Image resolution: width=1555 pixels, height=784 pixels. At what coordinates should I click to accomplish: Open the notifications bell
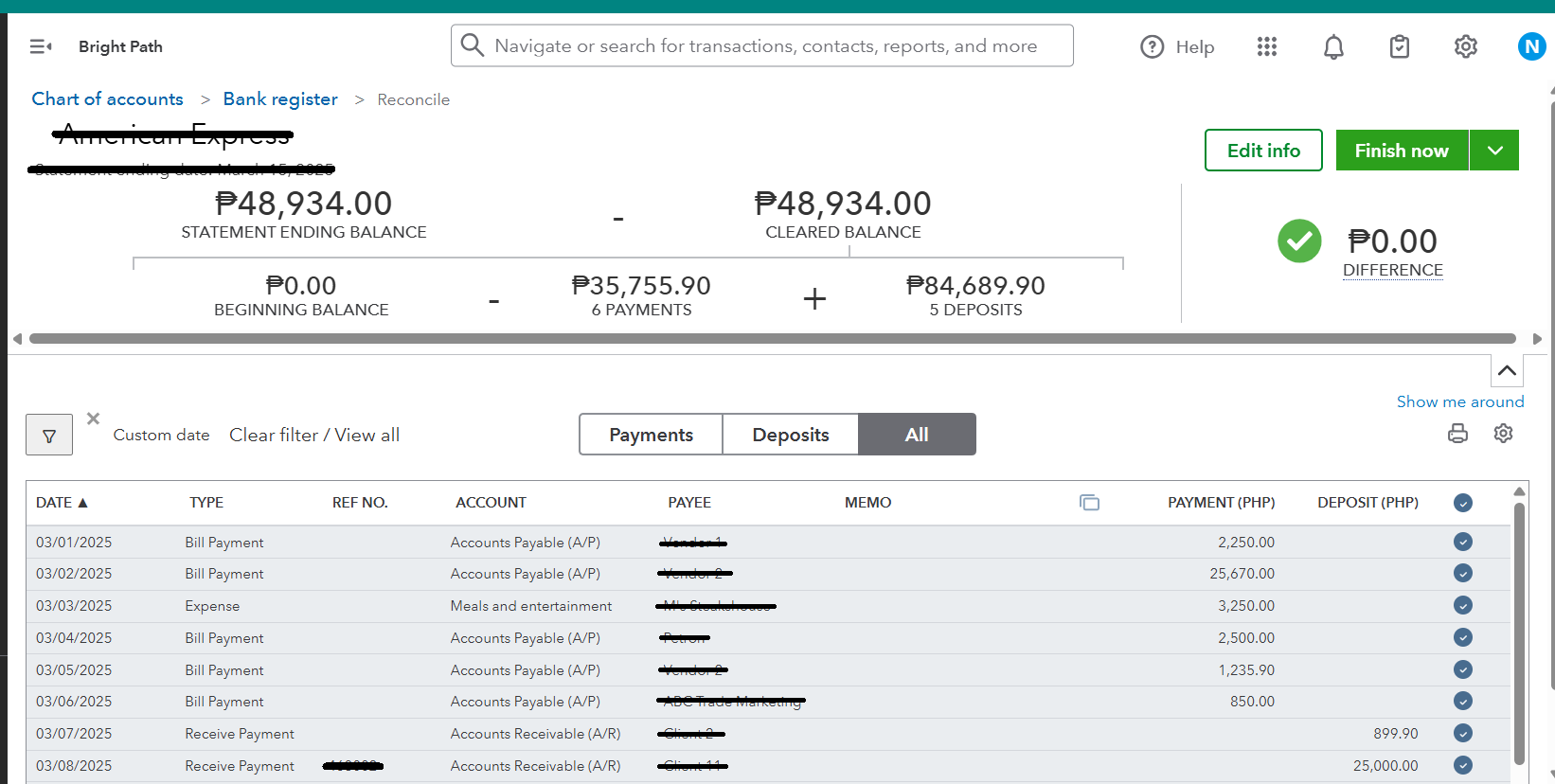pos(1333,46)
